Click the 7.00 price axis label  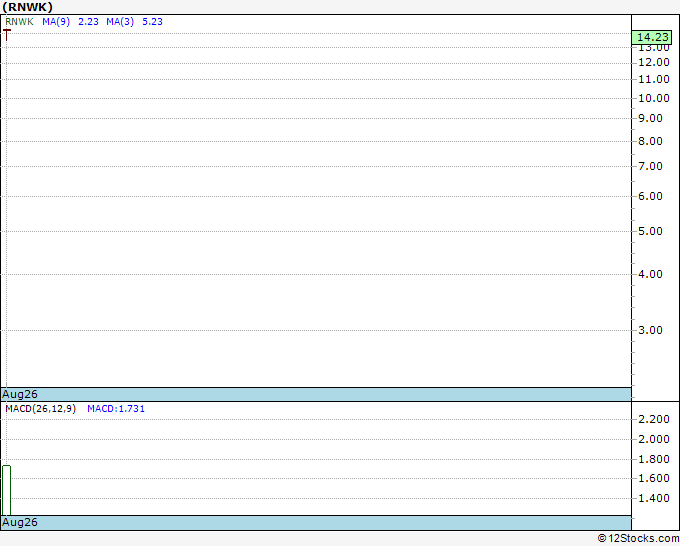pyautogui.click(x=650, y=167)
